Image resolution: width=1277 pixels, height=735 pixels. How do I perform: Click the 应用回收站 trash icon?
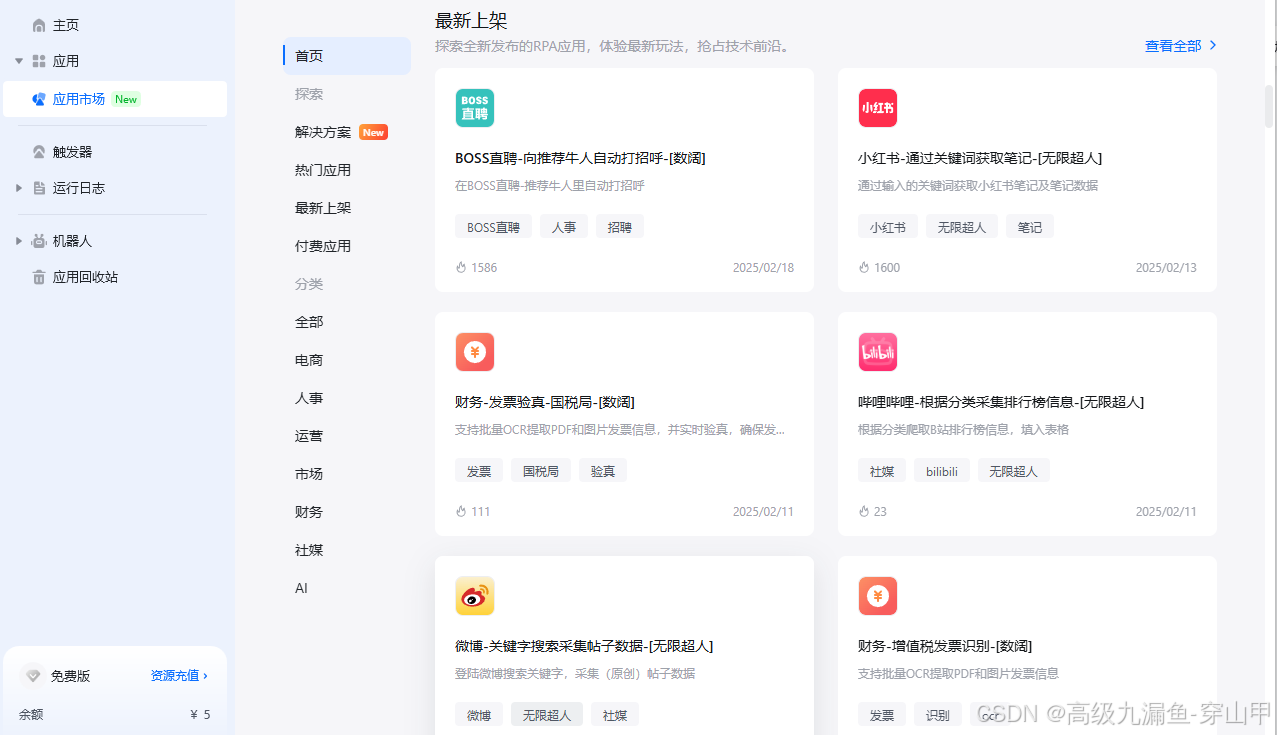(x=39, y=277)
